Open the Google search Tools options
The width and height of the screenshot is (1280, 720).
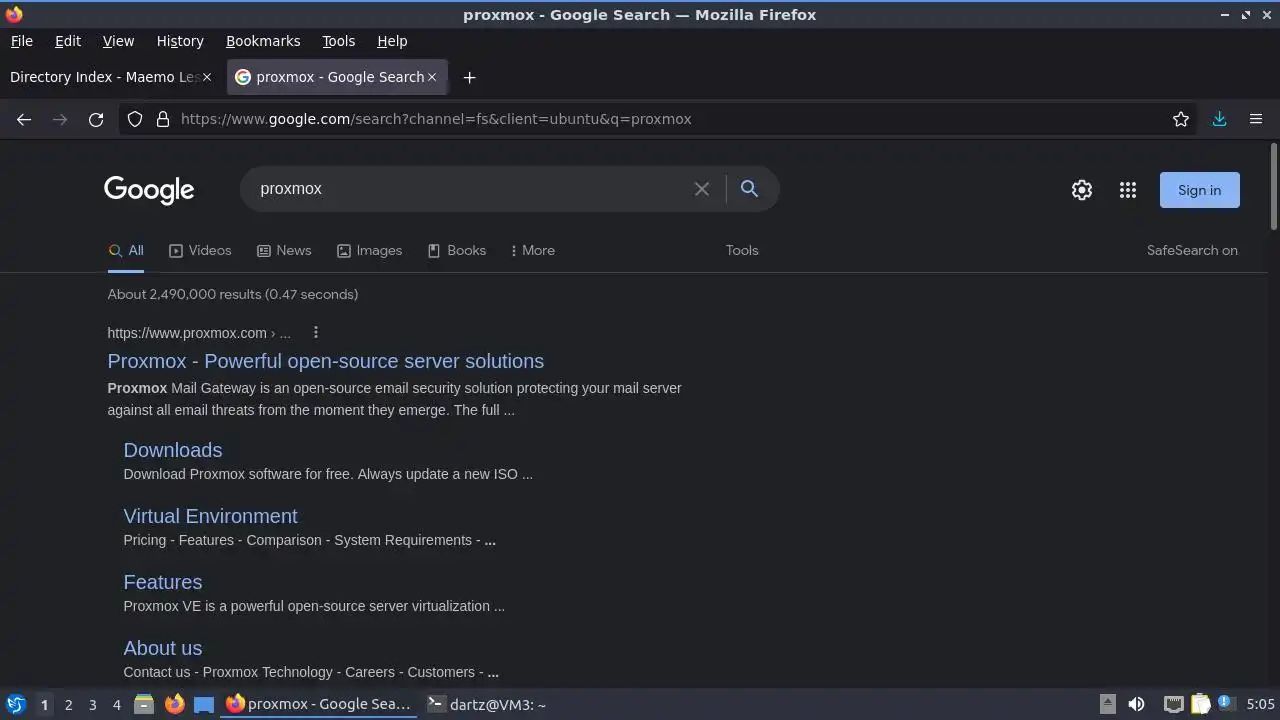742,250
